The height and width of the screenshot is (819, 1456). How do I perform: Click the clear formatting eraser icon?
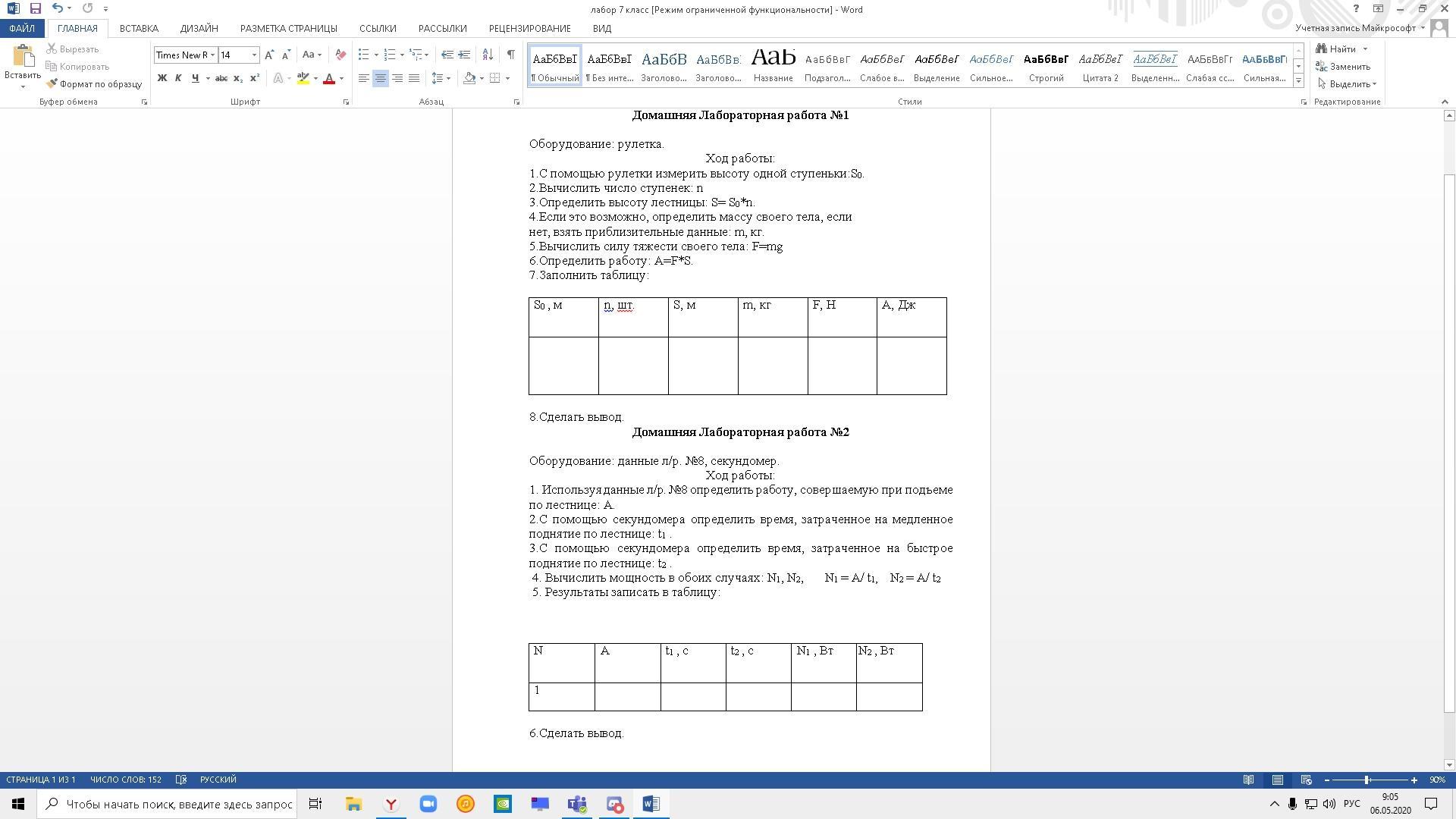(340, 55)
